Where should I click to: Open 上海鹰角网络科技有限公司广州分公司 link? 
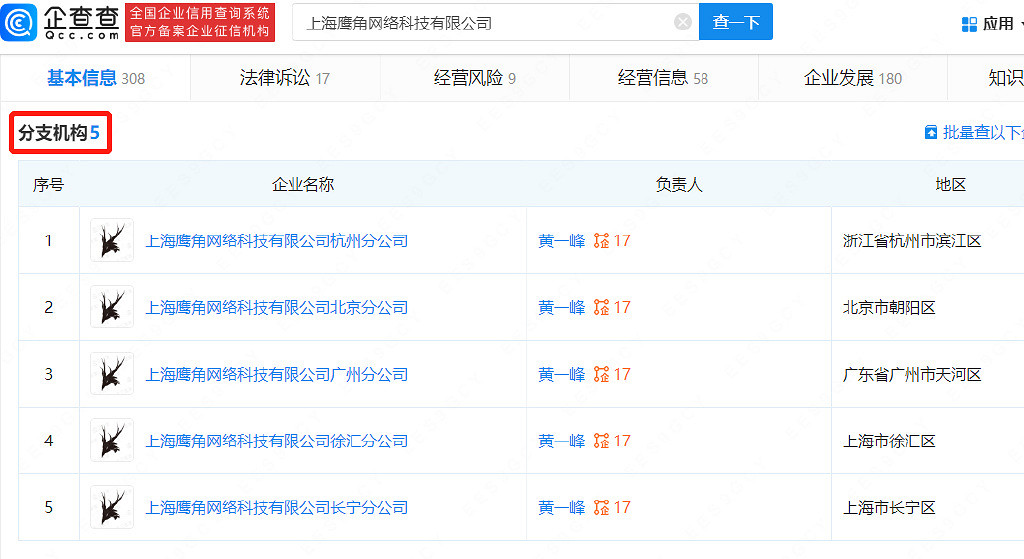point(277,375)
